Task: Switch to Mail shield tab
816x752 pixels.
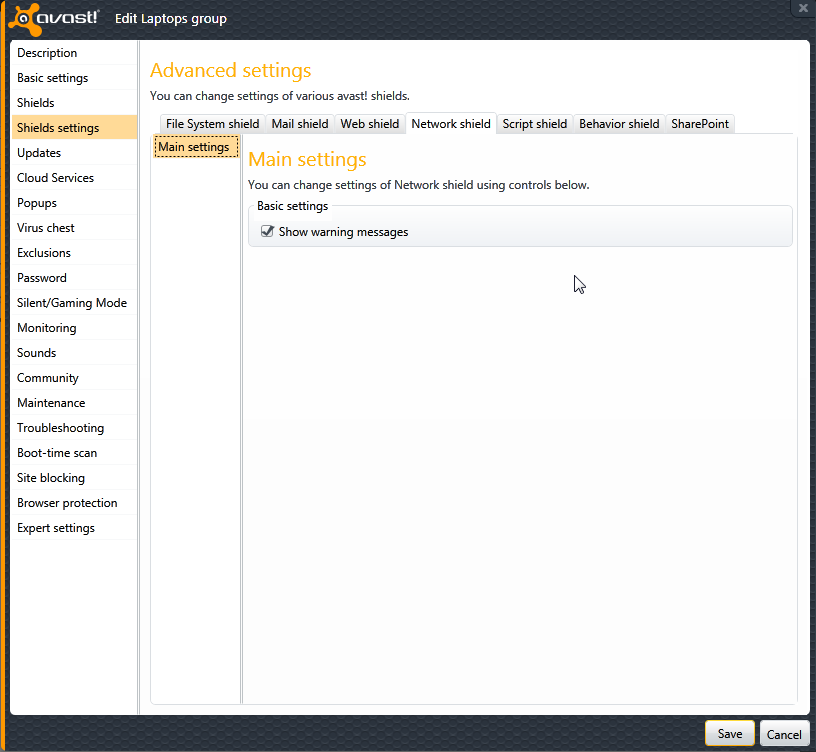Action: coord(300,124)
